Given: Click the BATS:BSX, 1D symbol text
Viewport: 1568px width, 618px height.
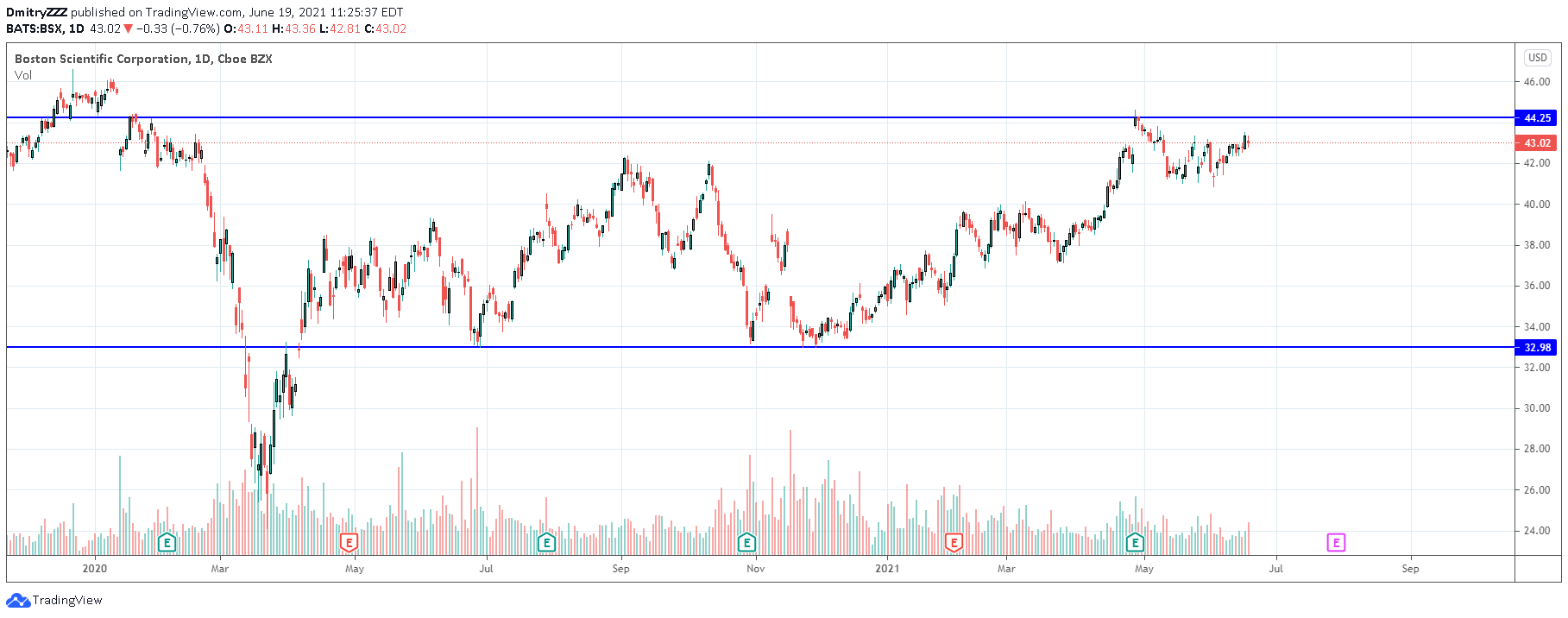Looking at the screenshot, I should point(45,28).
